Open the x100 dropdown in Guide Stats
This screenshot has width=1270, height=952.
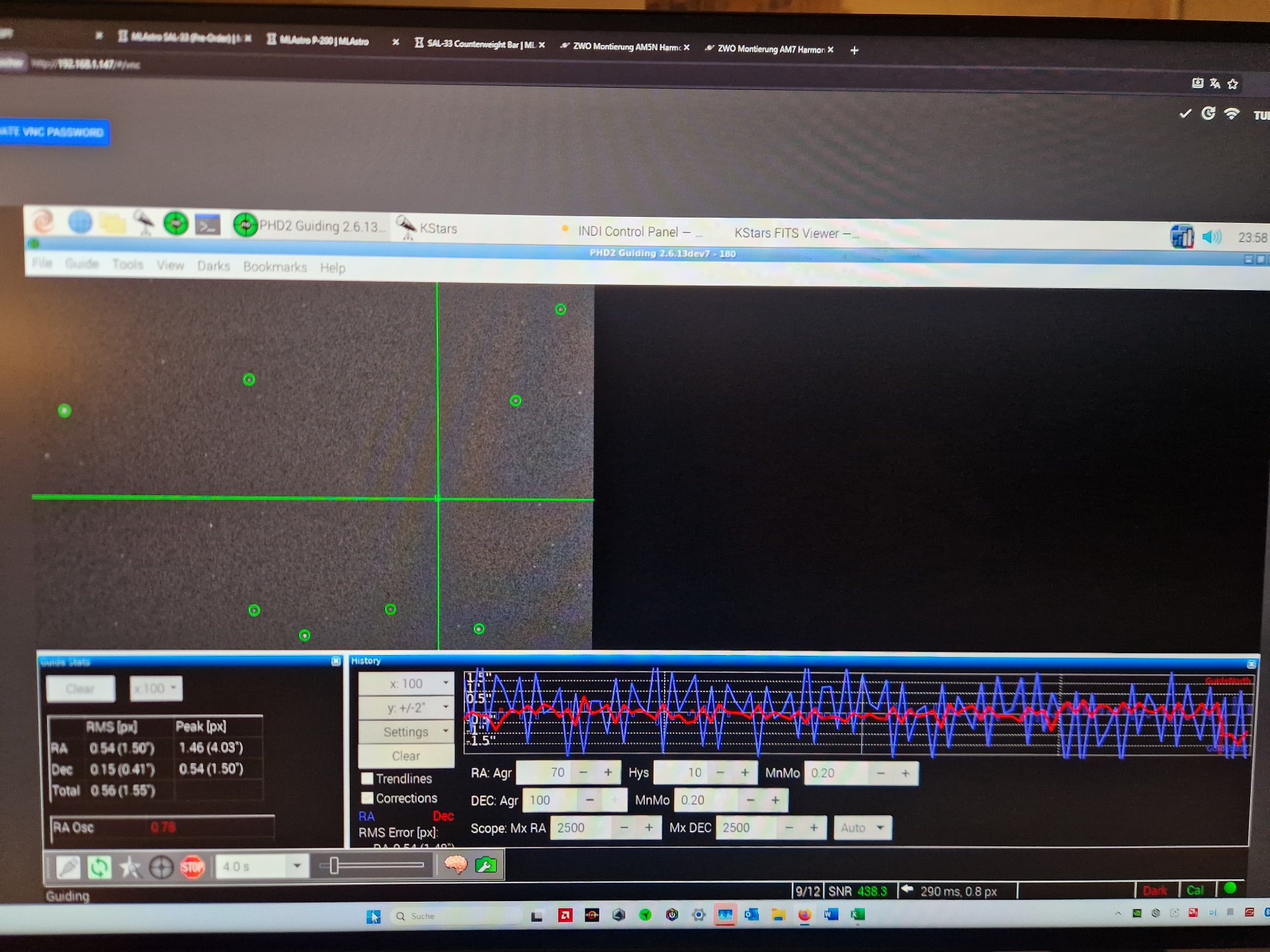(155, 689)
